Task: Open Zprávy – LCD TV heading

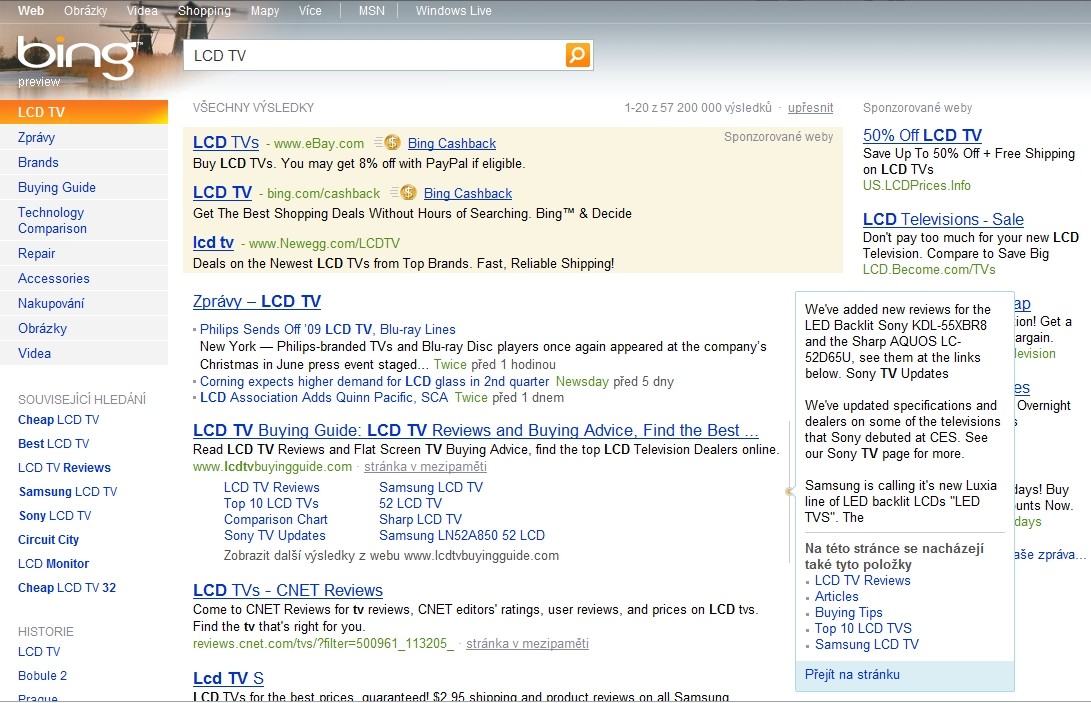Action: (257, 301)
